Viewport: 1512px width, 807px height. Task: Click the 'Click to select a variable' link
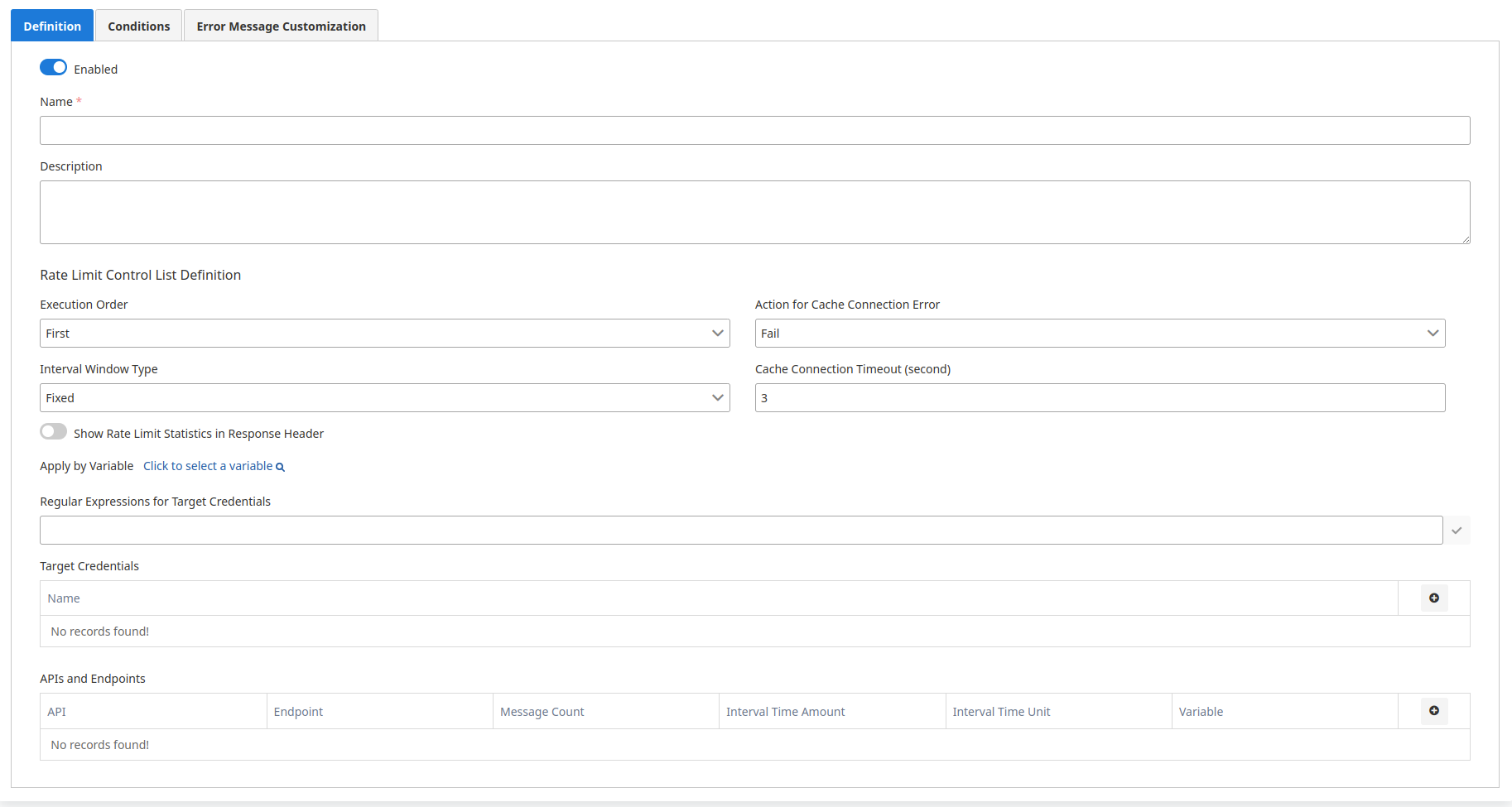coord(208,466)
